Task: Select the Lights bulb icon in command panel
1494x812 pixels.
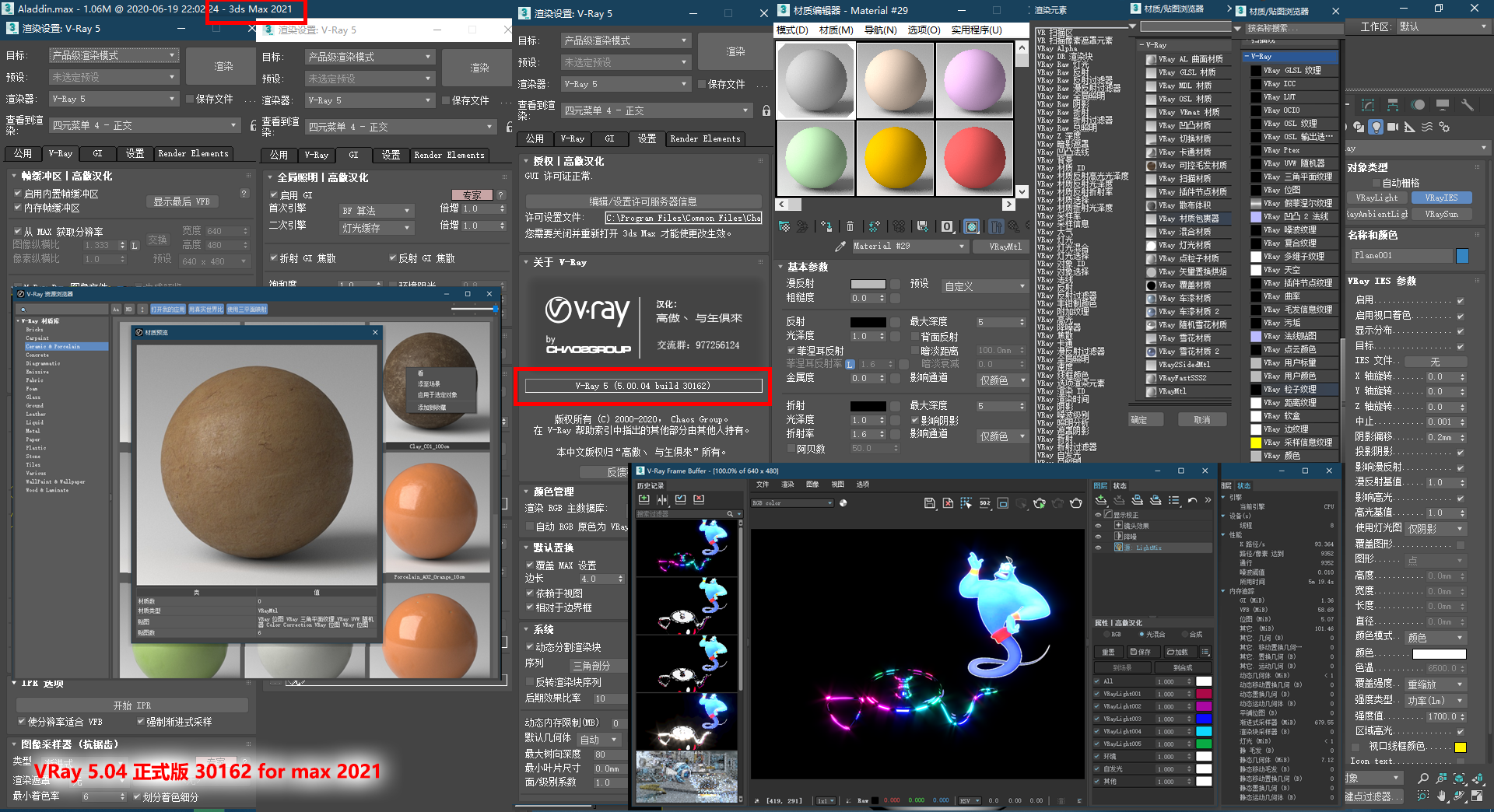Action: tap(1376, 127)
